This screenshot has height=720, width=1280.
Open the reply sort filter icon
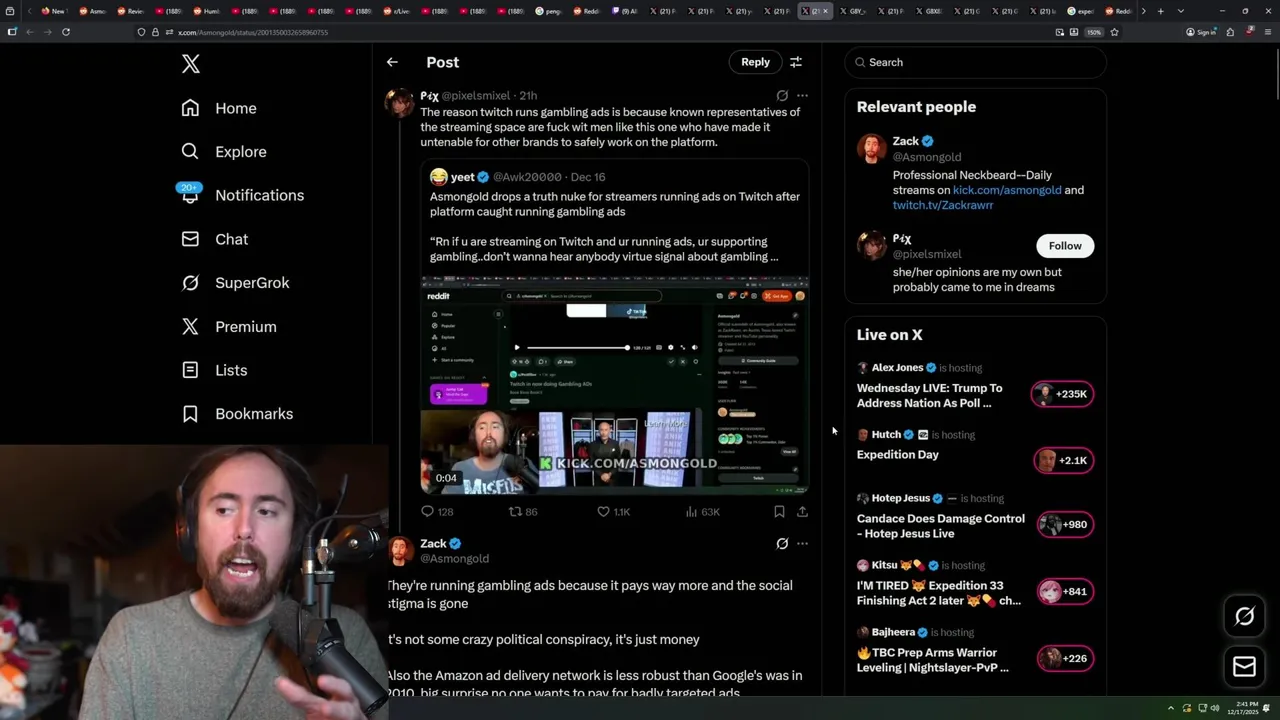coord(796,62)
